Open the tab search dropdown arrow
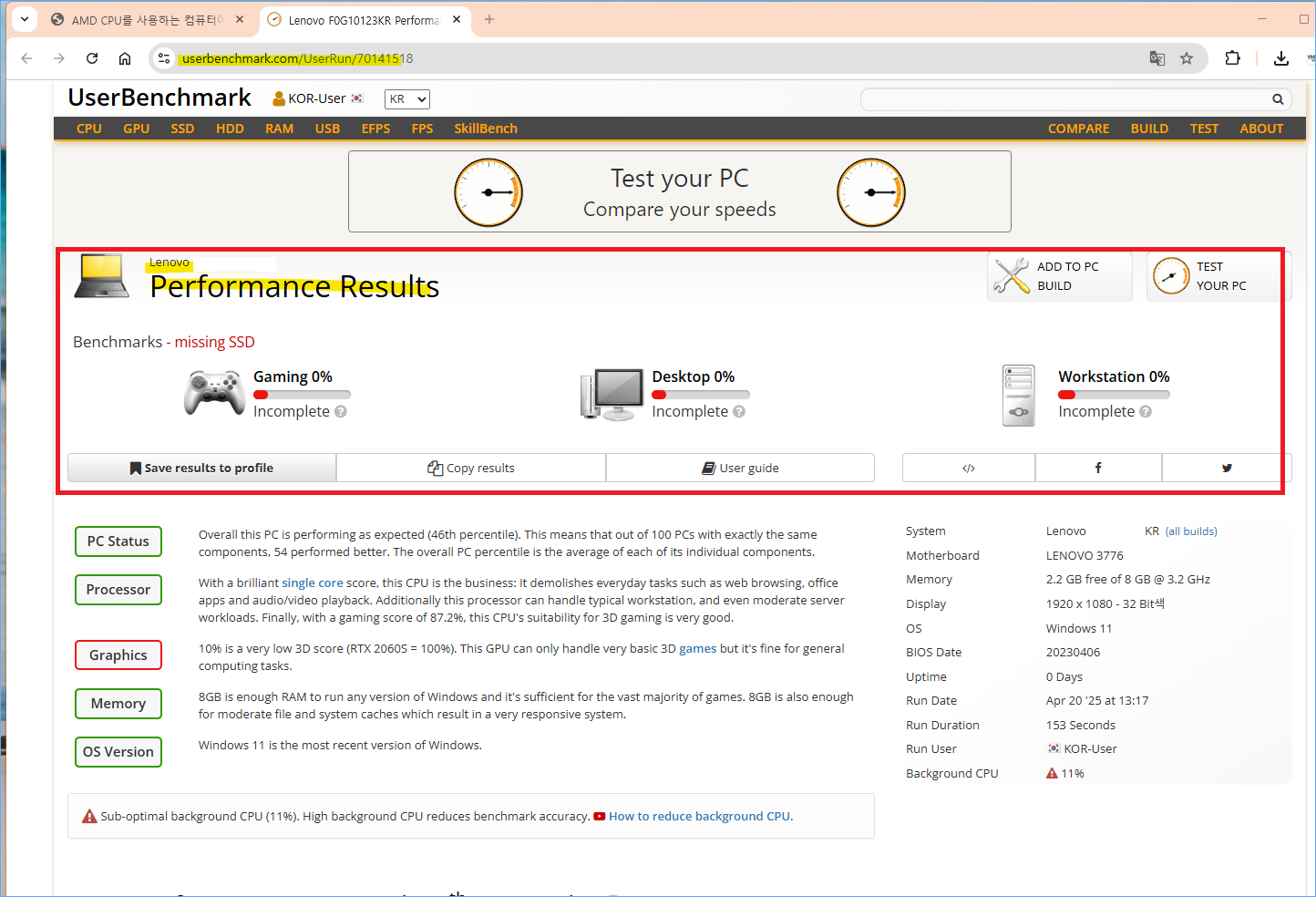 click(25, 19)
